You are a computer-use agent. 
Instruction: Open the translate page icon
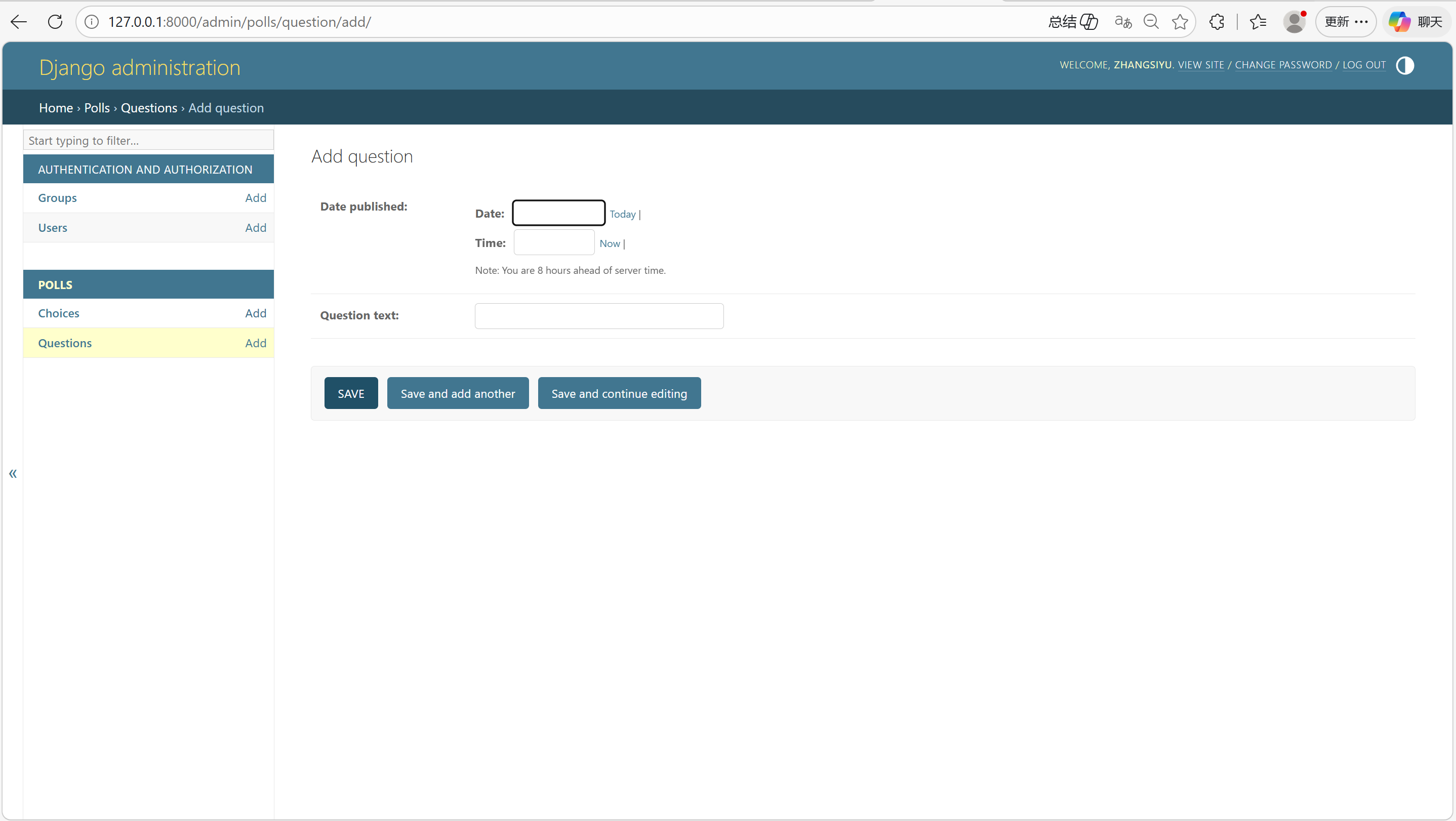pos(1122,22)
